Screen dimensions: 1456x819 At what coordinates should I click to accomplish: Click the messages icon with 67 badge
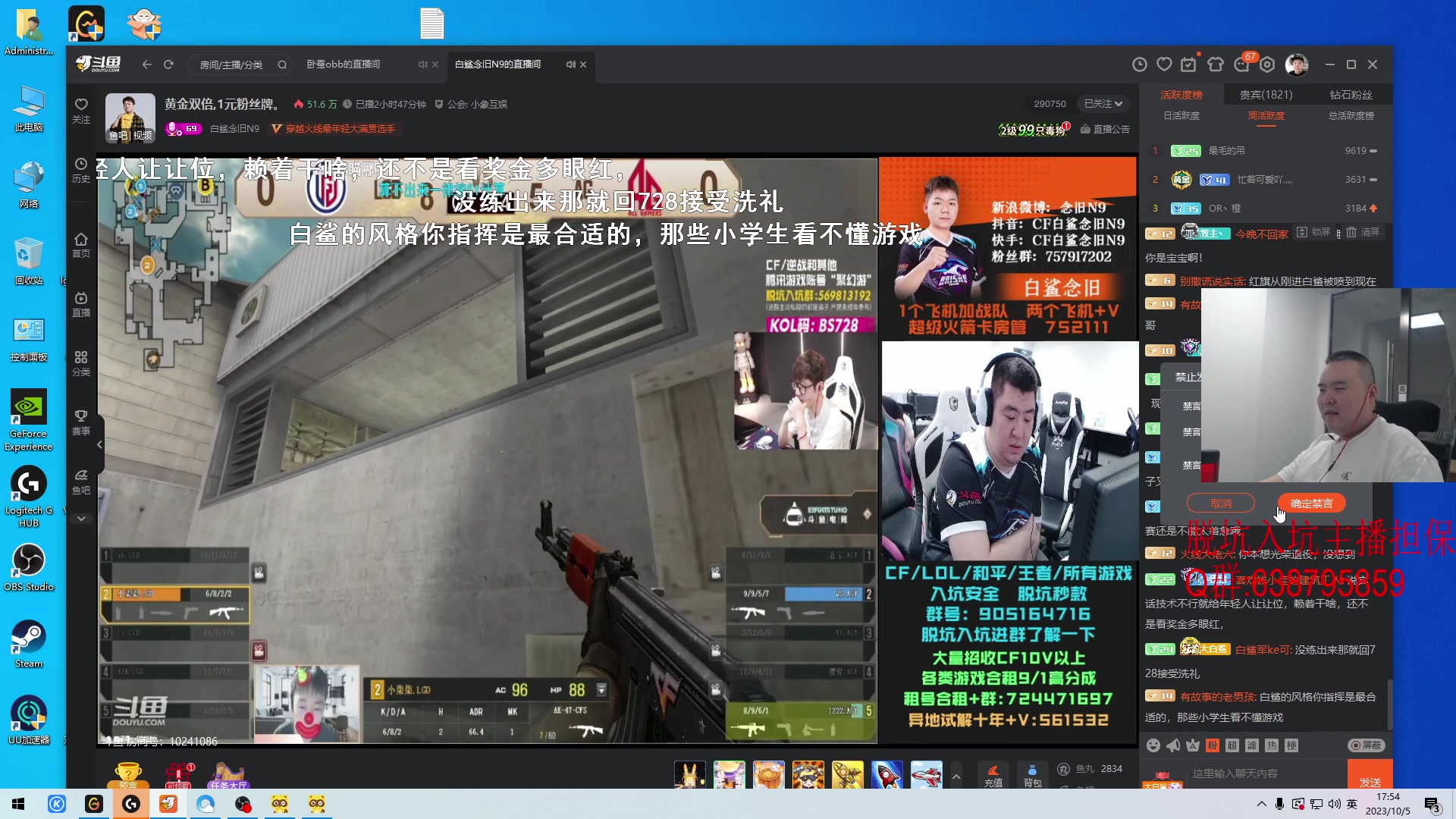point(1242,64)
